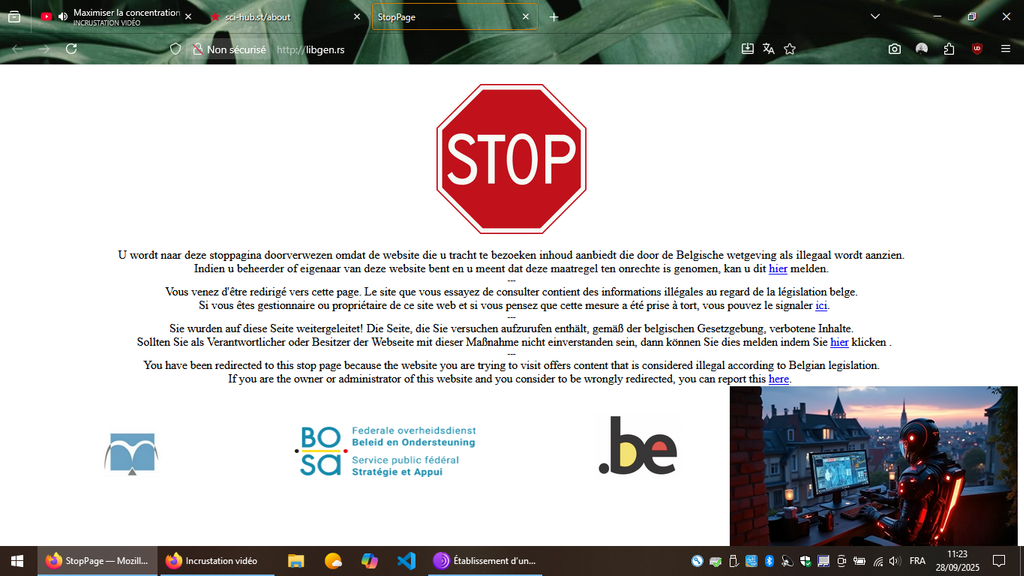
Task: Open a new tab with plus button
Action: (554, 17)
